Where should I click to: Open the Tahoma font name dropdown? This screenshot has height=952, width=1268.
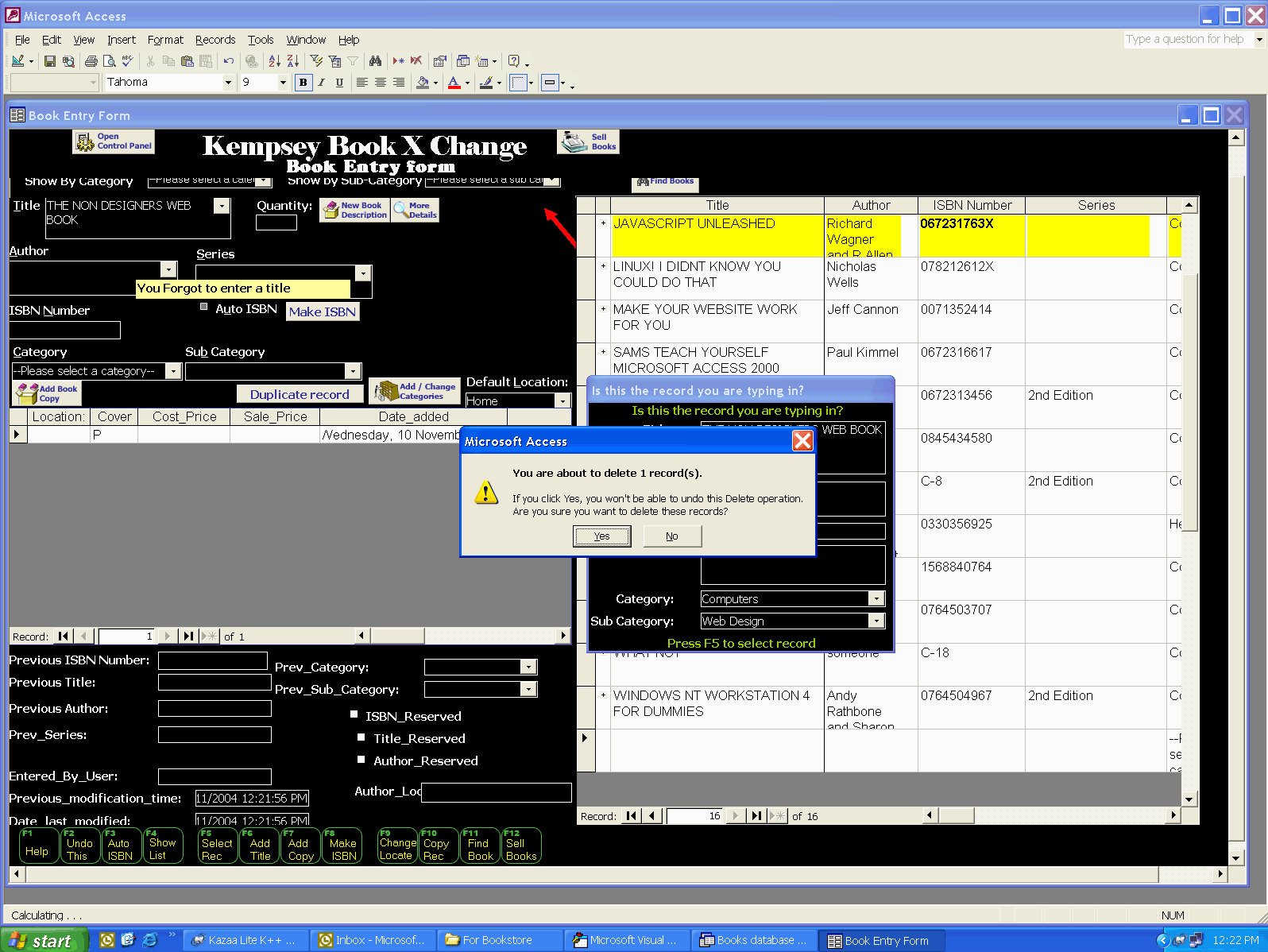(x=228, y=82)
